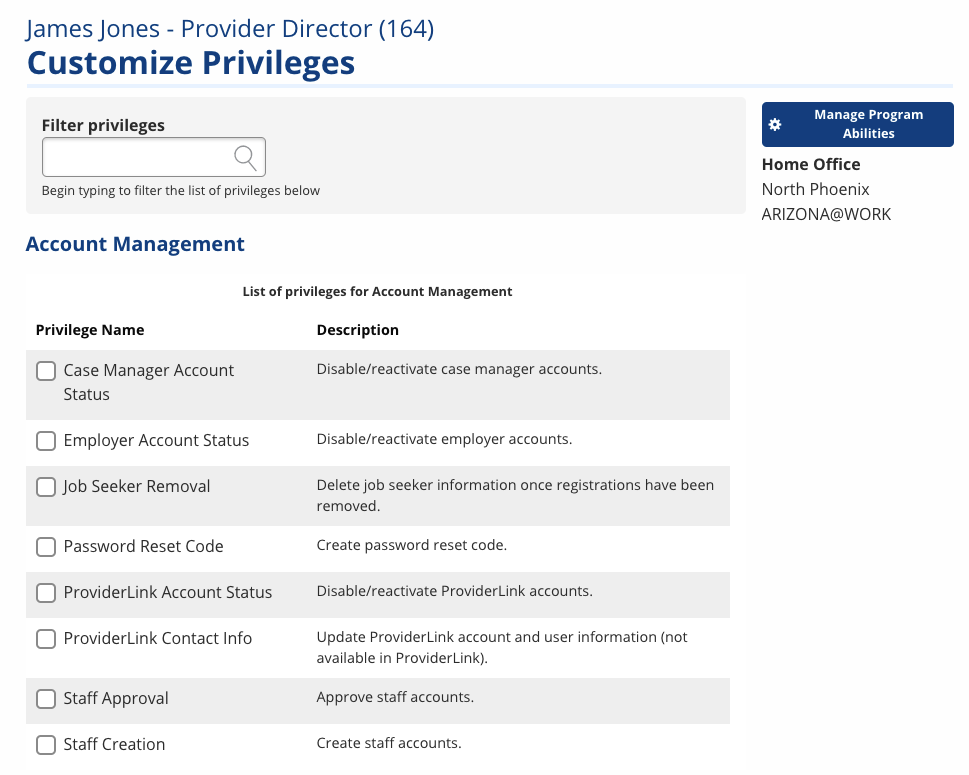
Task: Click the 'ProviderLink Account Status' label text
Action: pyautogui.click(x=167, y=592)
